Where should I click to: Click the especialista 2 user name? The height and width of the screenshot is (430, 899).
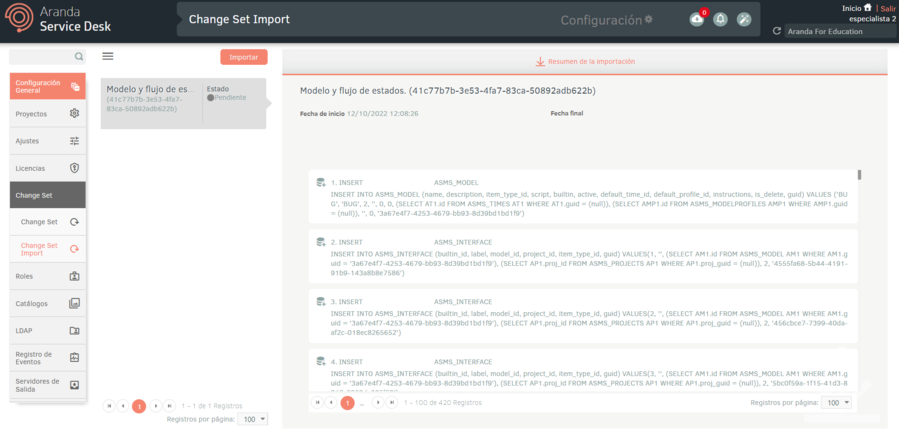click(x=873, y=18)
